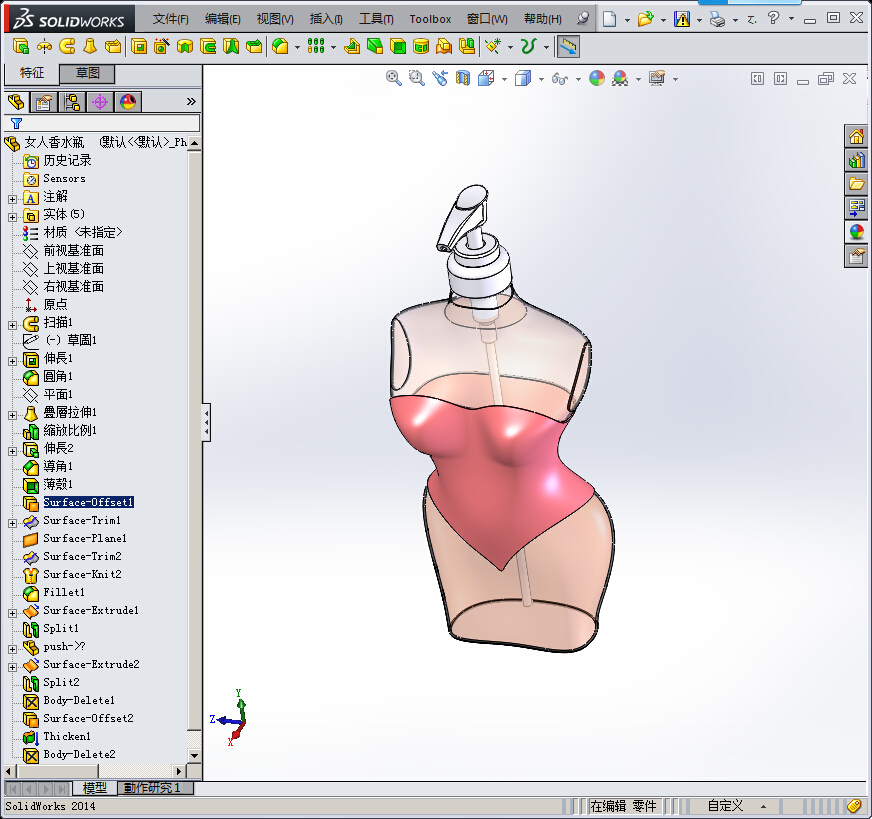Open SolidWorks Resources in task pane

click(x=856, y=136)
